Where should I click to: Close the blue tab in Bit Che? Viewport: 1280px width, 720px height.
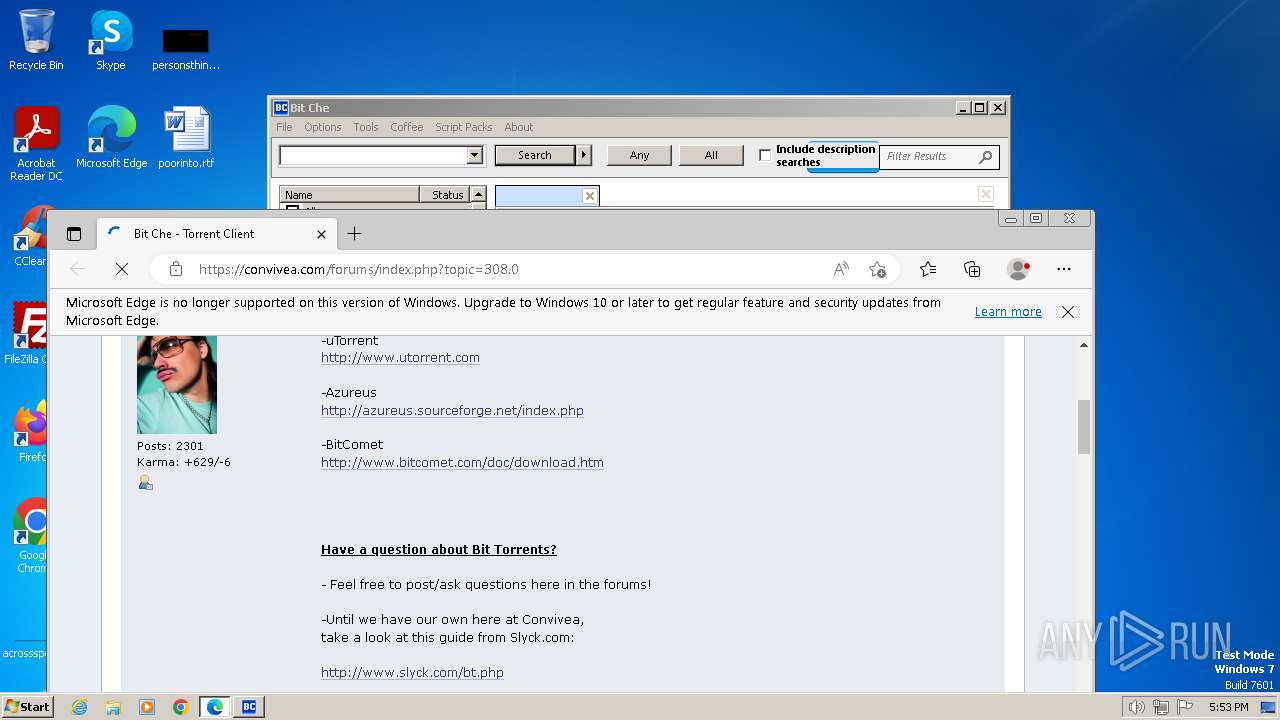(590, 196)
